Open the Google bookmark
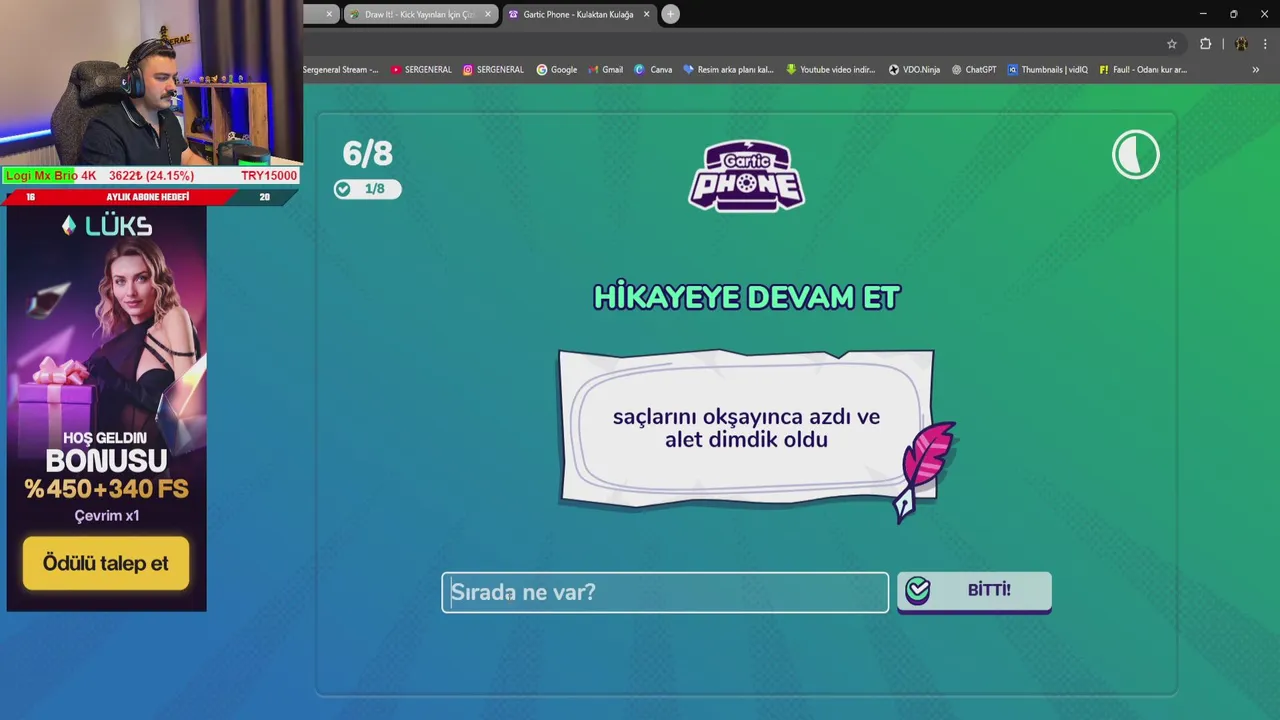The height and width of the screenshot is (720, 1280). point(557,70)
